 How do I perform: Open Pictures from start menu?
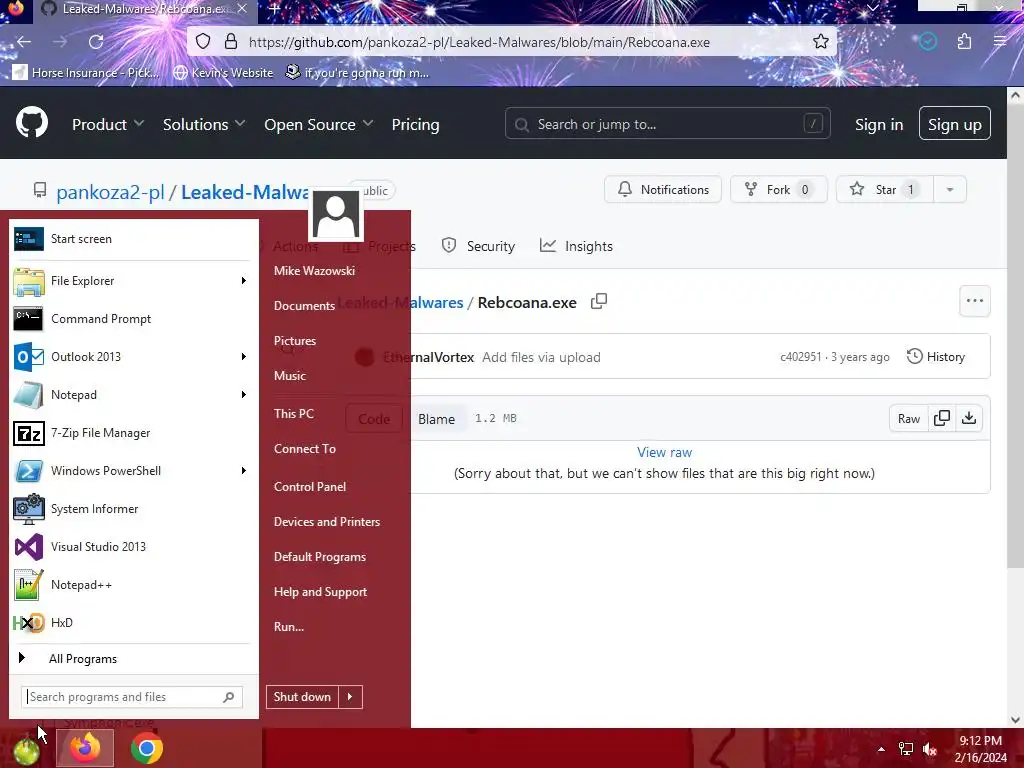(x=295, y=341)
